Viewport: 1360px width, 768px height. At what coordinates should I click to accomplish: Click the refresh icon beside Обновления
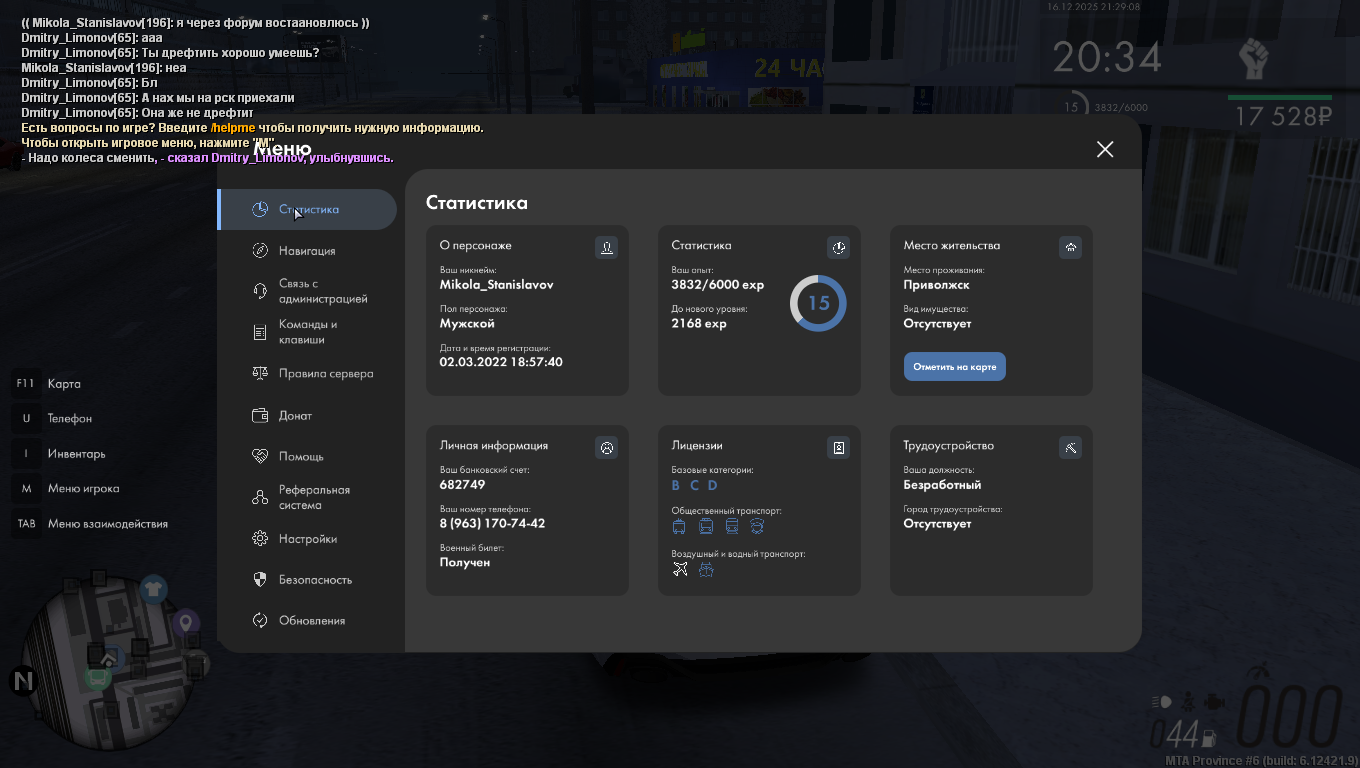pos(260,620)
